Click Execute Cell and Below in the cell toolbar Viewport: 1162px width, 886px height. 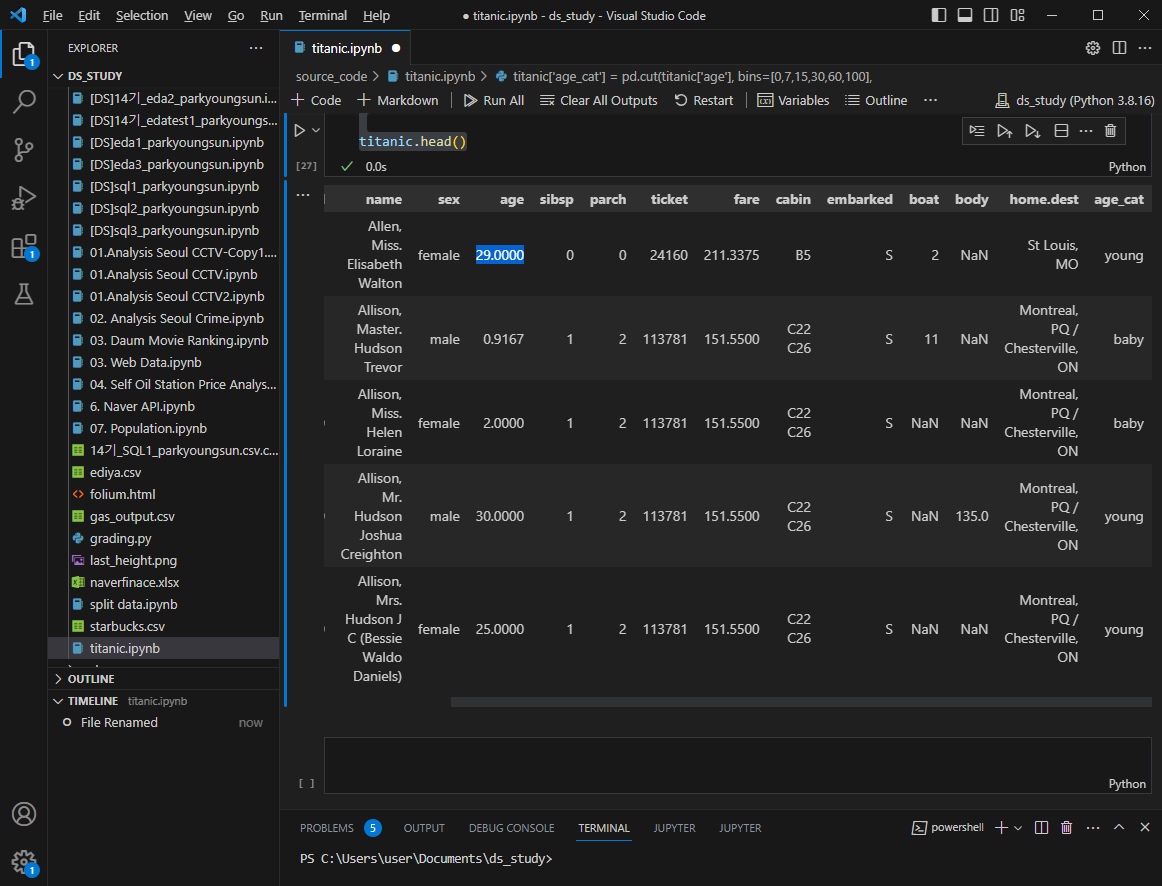tap(1032, 131)
